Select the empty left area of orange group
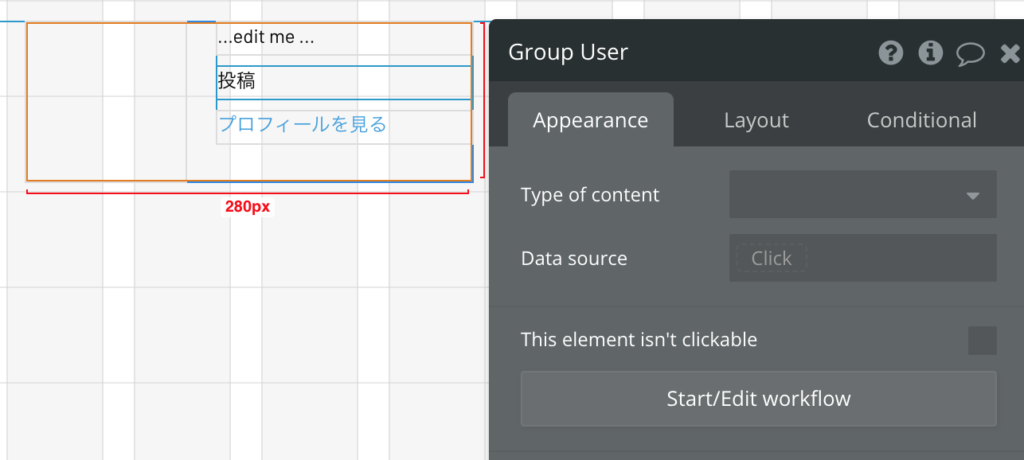This screenshot has height=460, width=1024. [x=106, y=101]
